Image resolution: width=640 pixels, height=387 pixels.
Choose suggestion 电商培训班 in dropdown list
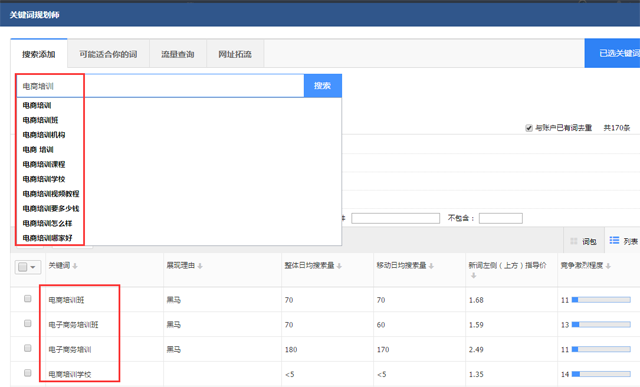[x=40, y=120]
